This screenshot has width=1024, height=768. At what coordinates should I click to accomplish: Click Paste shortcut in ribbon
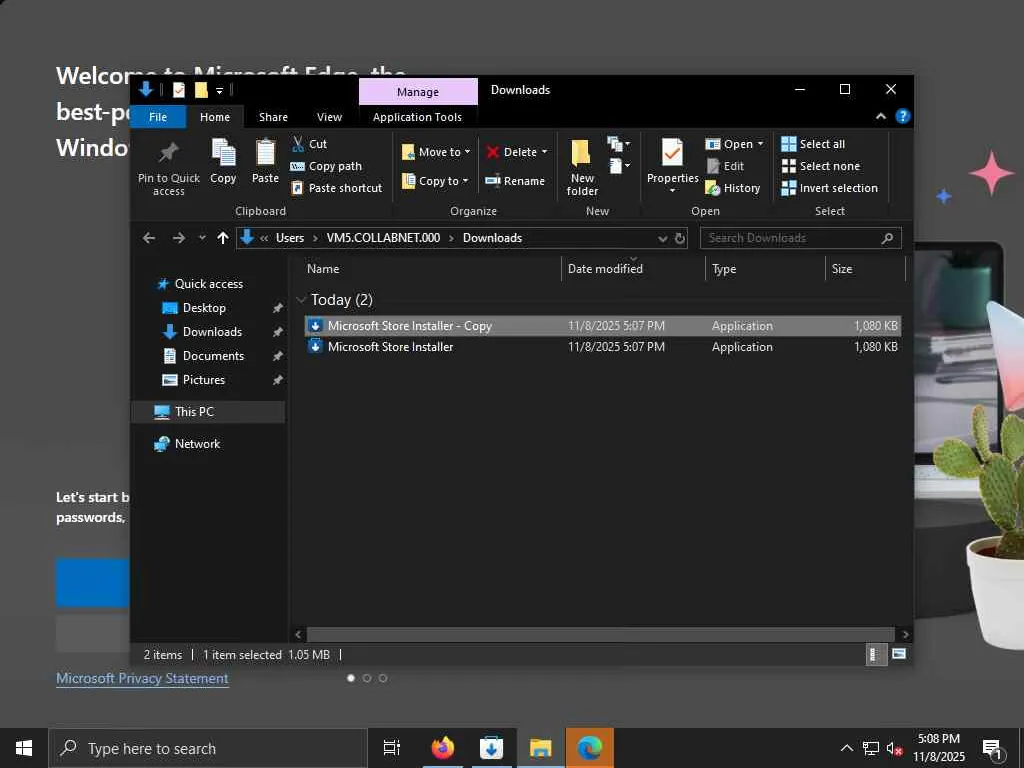[x=336, y=188]
